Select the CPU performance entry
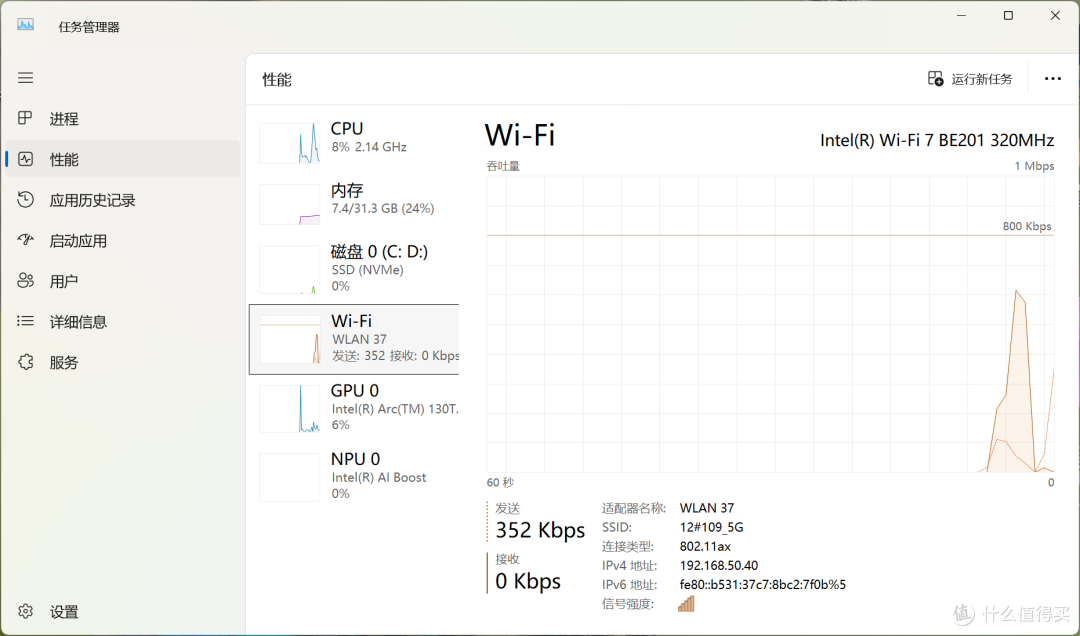This screenshot has height=636, width=1080. [354, 141]
